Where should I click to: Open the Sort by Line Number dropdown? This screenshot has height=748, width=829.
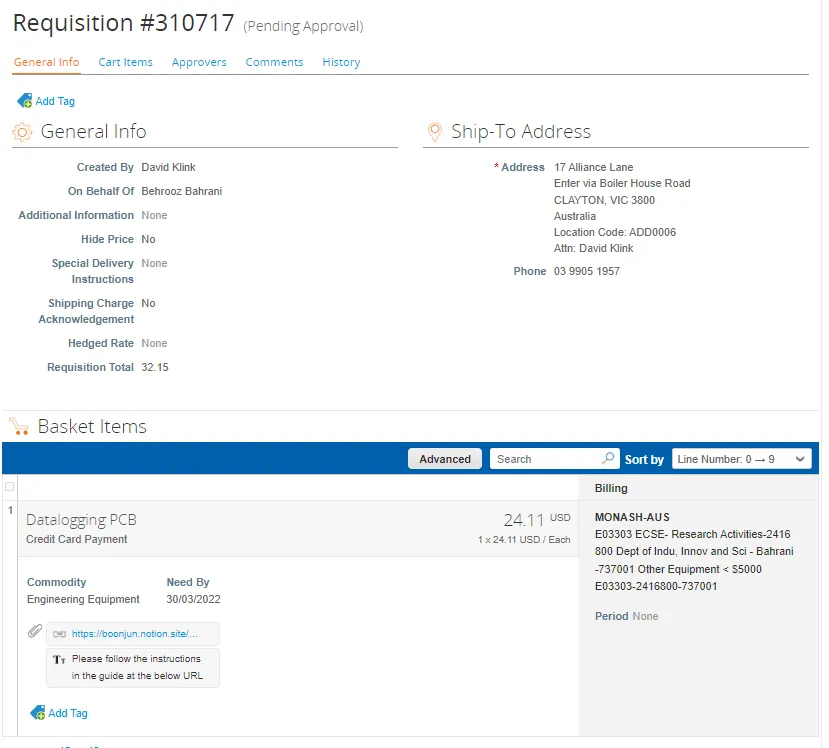click(741, 459)
